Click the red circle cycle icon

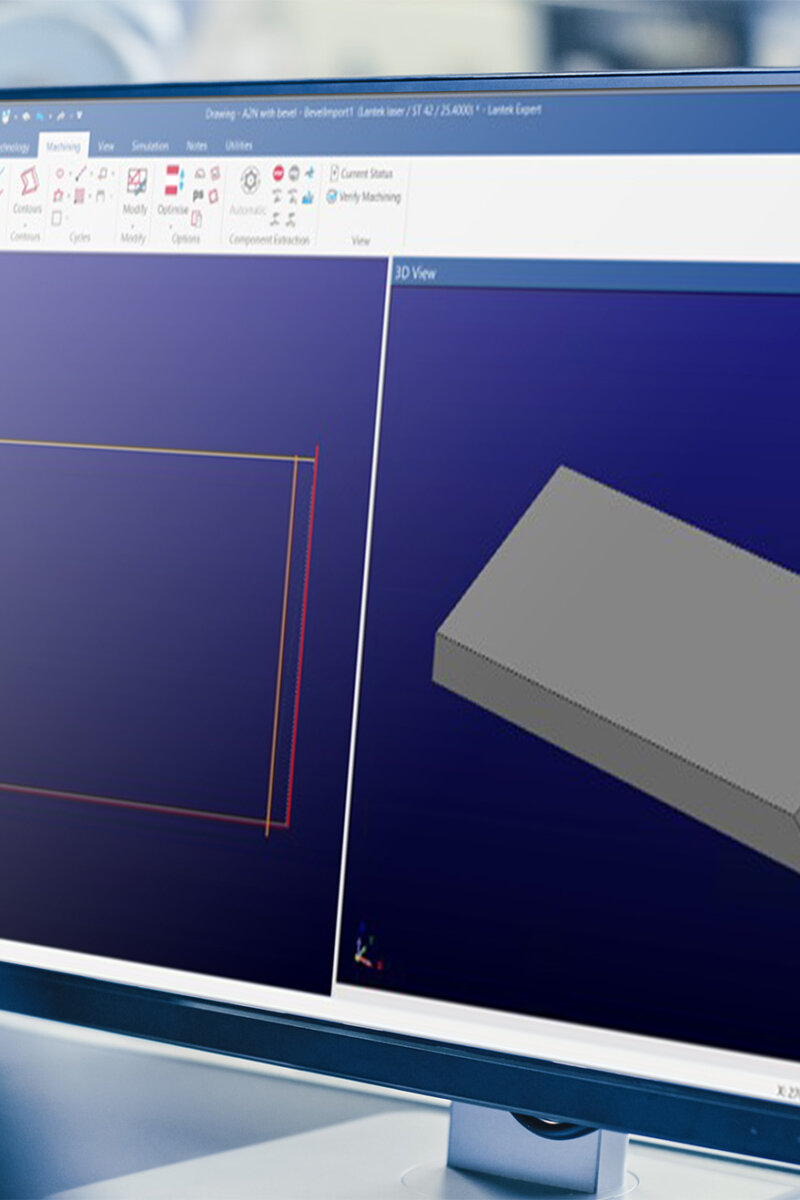59,173
